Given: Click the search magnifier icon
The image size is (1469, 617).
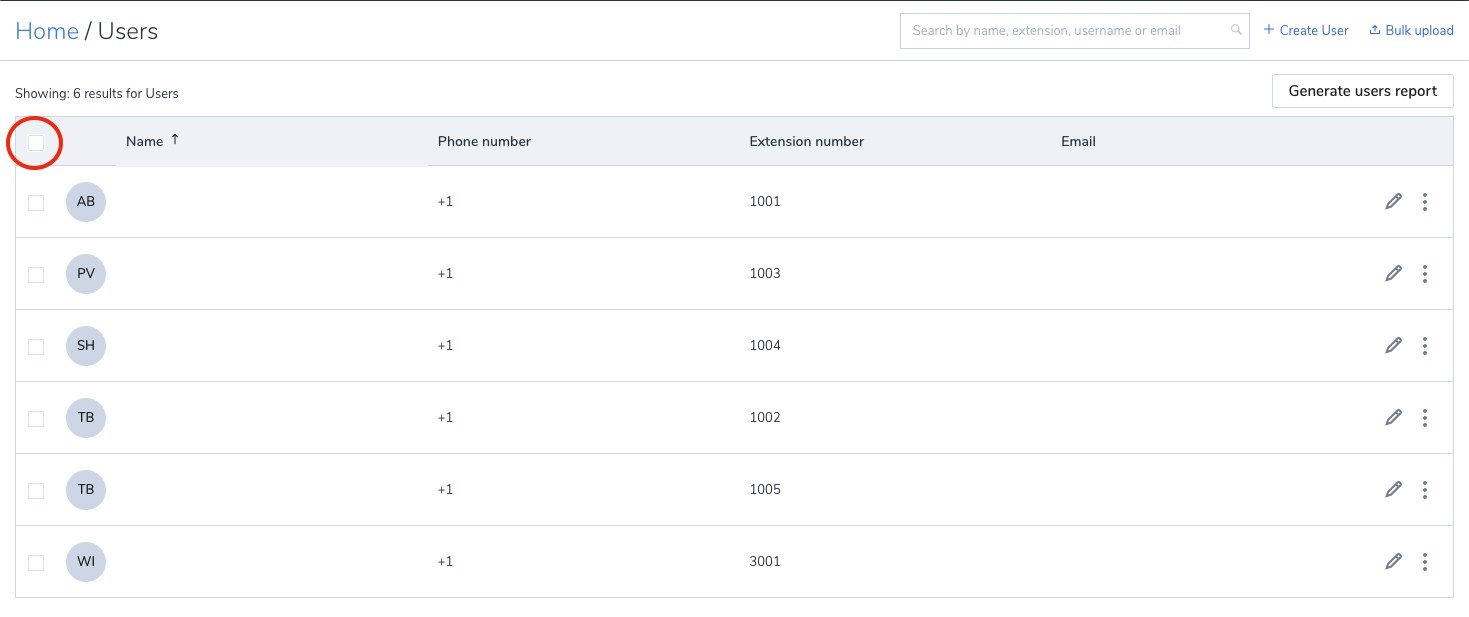Looking at the screenshot, I should pos(1236,30).
